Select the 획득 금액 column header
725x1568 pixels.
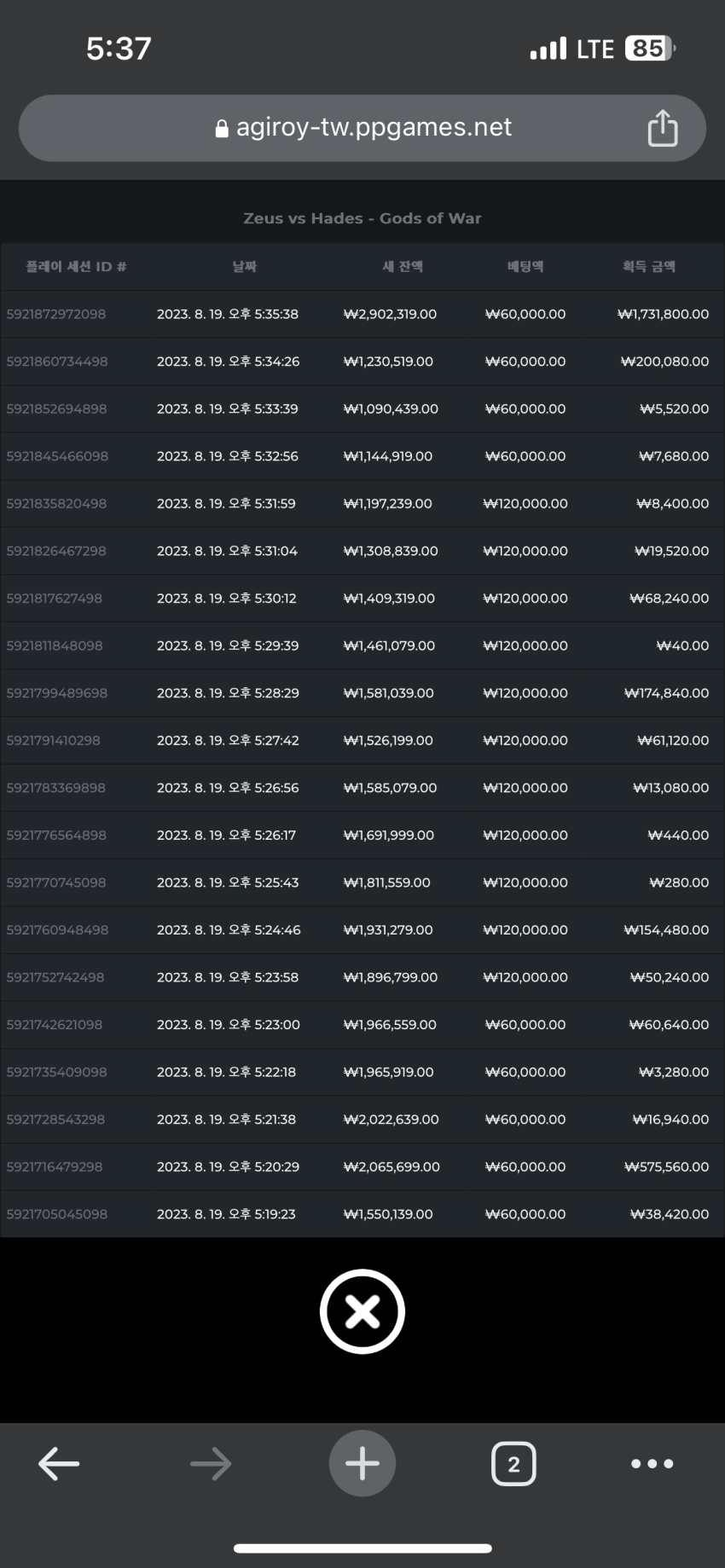649,267
